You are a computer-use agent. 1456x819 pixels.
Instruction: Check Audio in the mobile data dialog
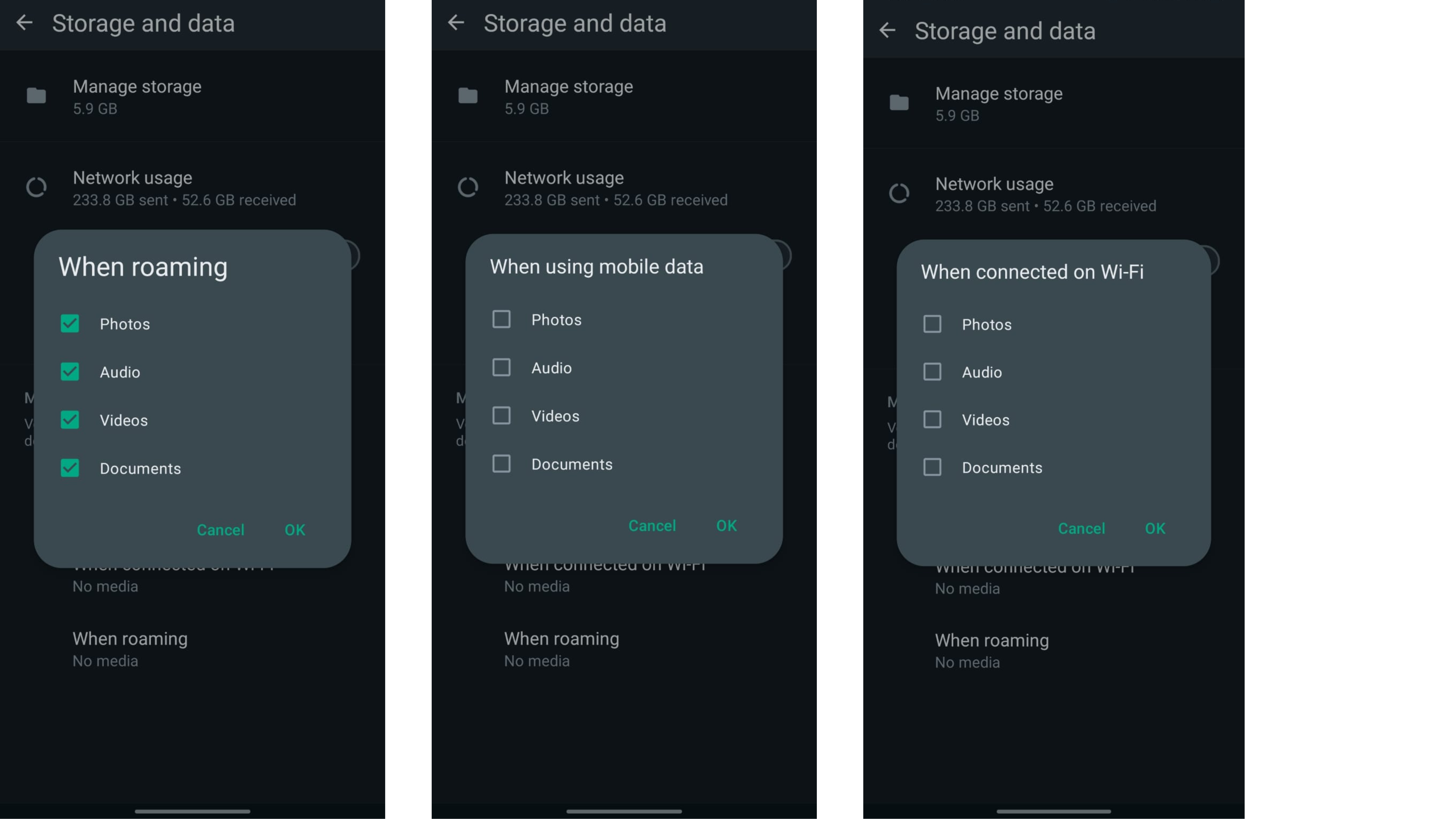tap(501, 368)
